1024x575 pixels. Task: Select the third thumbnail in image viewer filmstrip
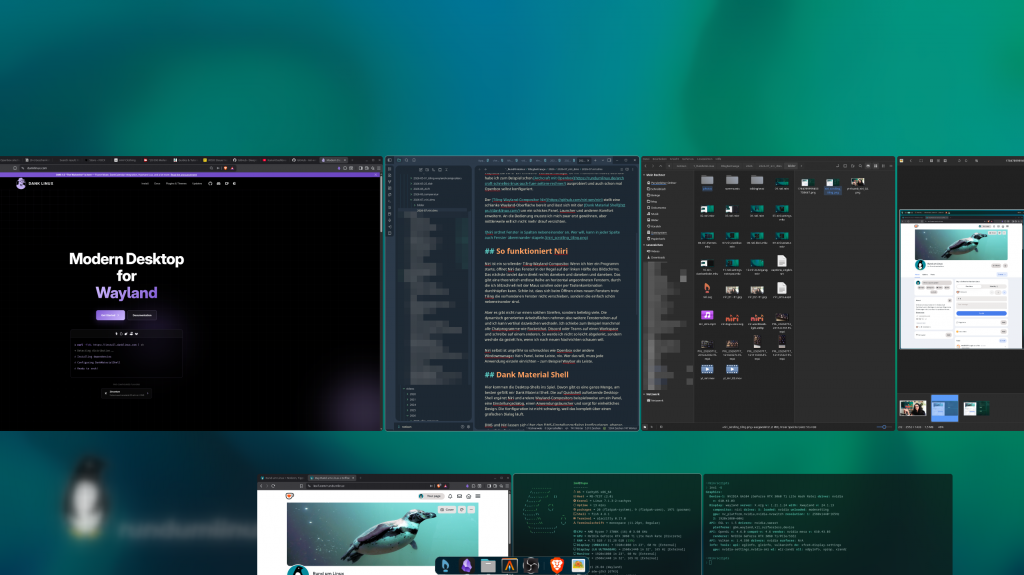976,408
